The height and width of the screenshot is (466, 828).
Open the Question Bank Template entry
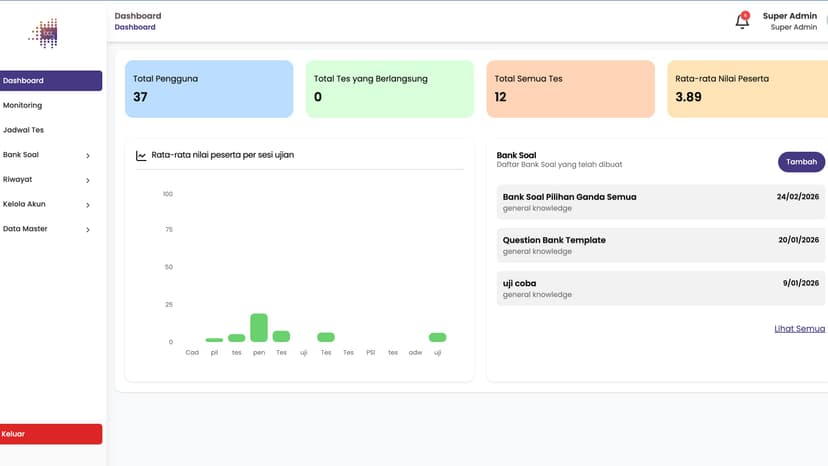[x=661, y=245]
